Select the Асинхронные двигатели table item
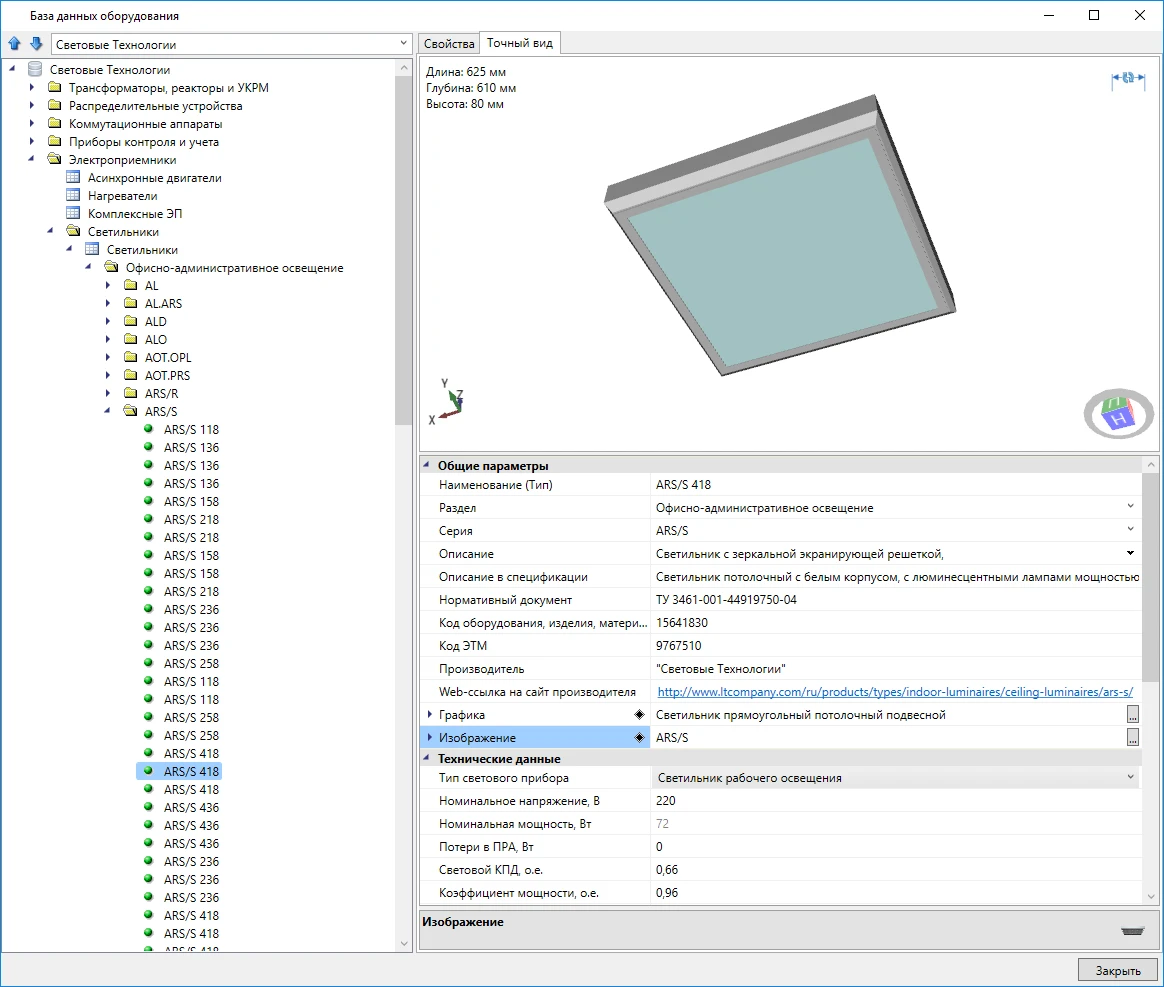This screenshot has width=1164, height=987. (x=154, y=178)
